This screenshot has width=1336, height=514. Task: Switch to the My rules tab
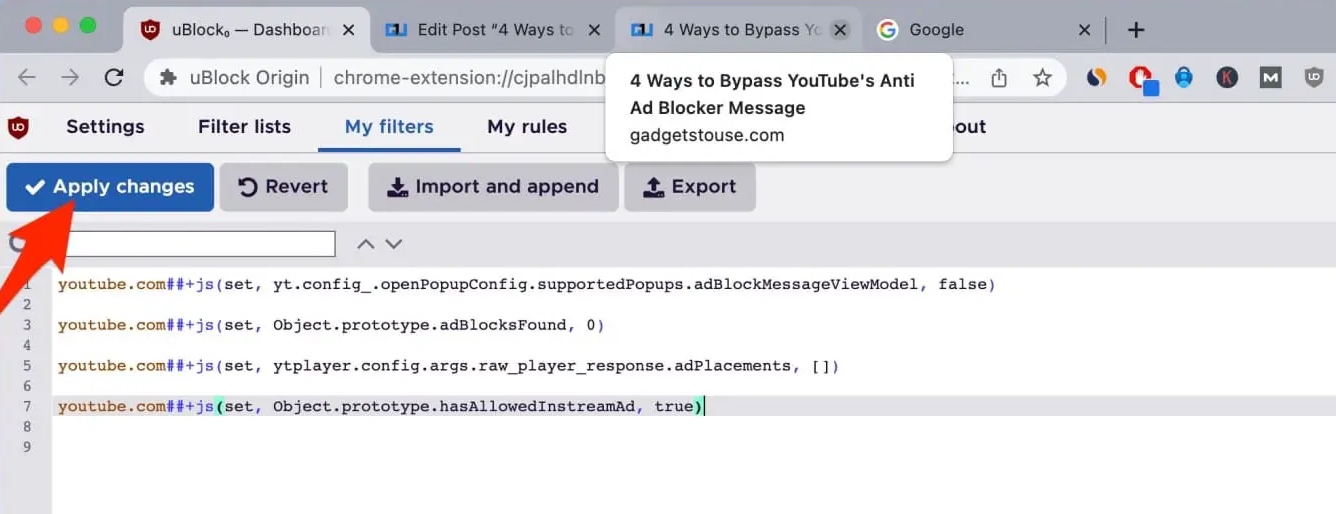(x=527, y=127)
